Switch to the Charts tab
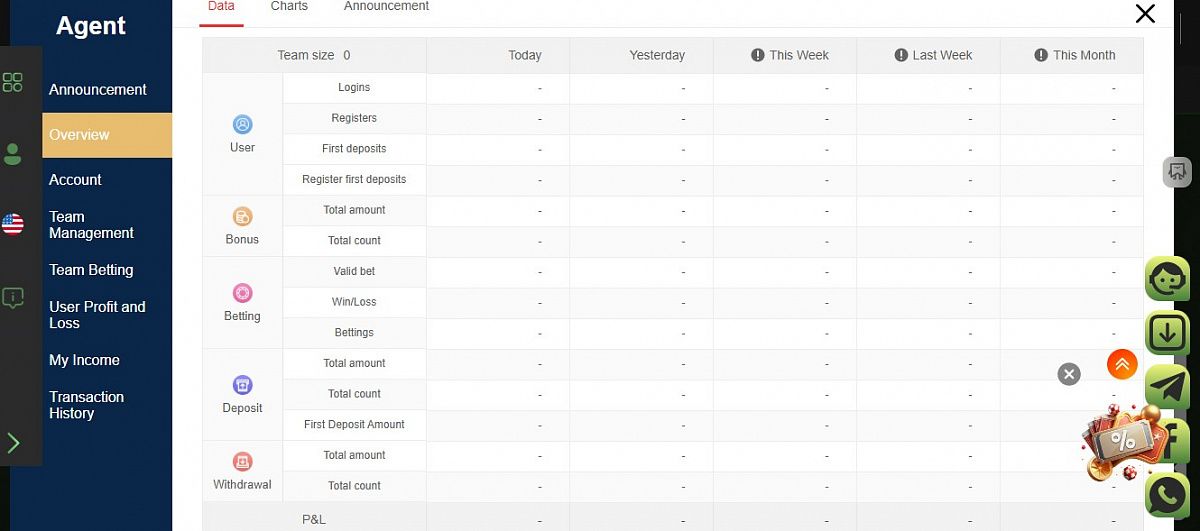The image size is (1200, 531). point(289,6)
